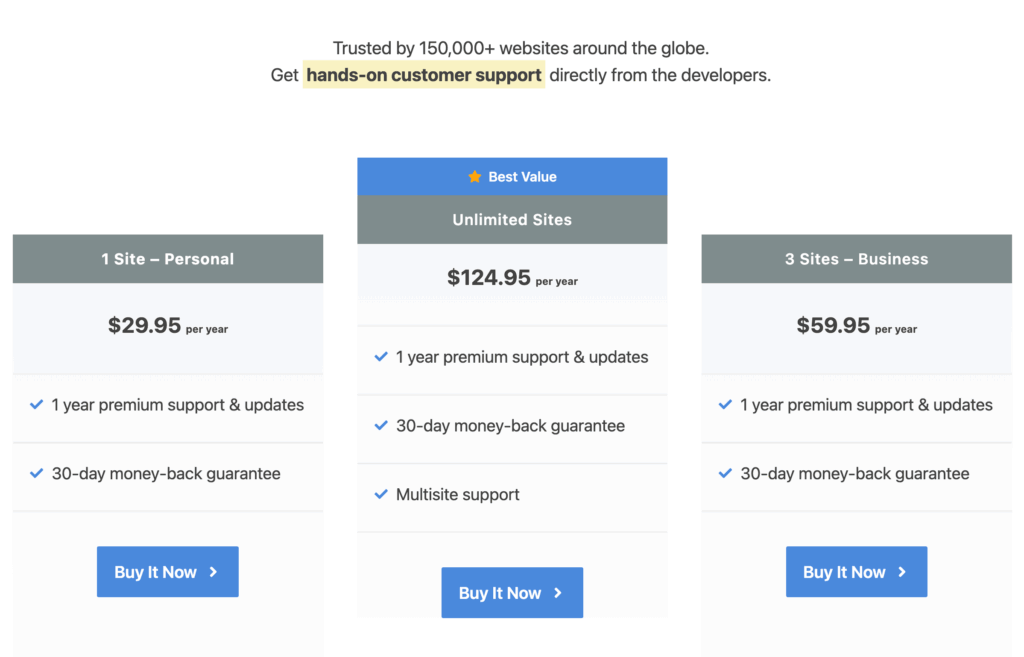Click checkmark beside Unlimited Sites money-back guarantee

click(x=381, y=425)
